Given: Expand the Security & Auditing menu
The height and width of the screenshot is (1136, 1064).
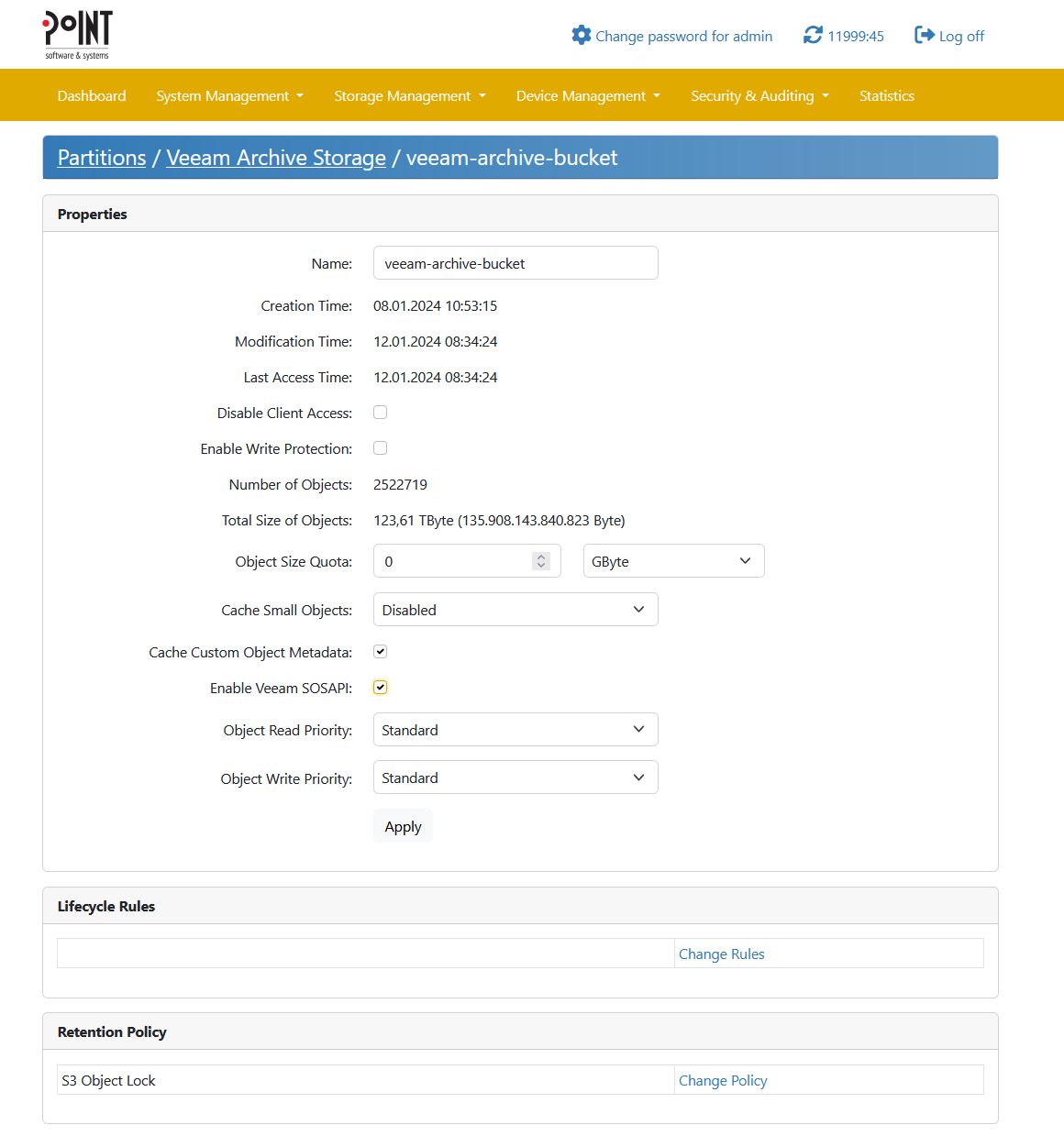Looking at the screenshot, I should coord(759,95).
